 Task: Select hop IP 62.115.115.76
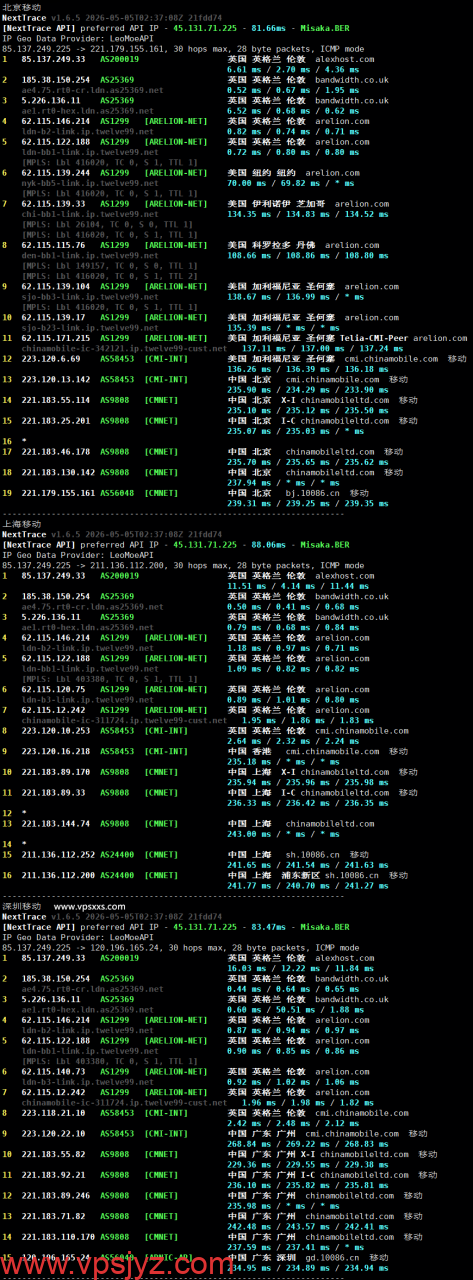tap(54, 245)
